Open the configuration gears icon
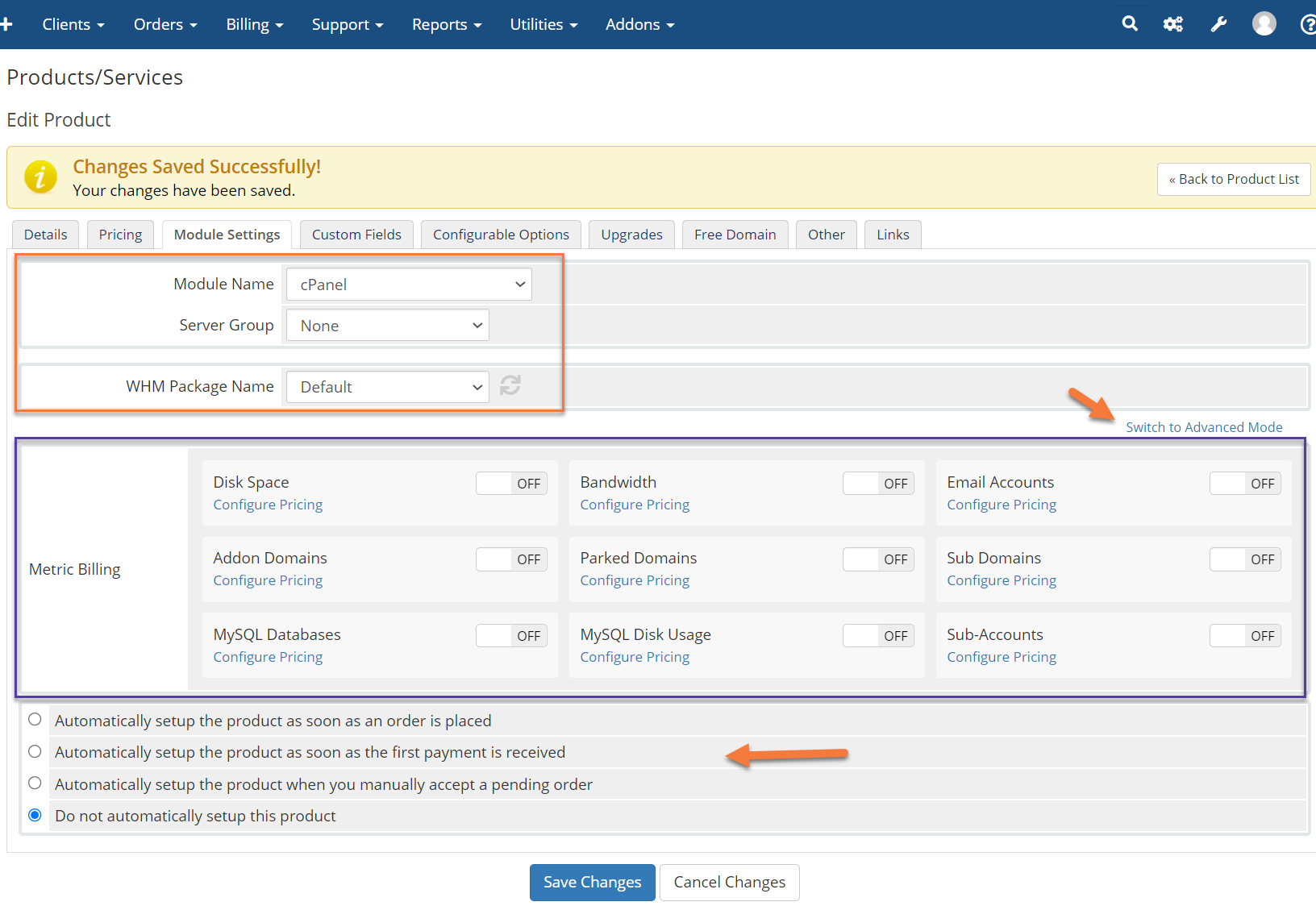 point(1172,24)
